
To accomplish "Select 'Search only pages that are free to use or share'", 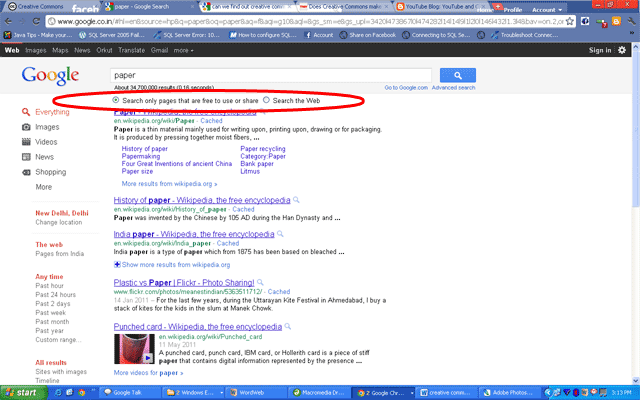I will (116, 100).
